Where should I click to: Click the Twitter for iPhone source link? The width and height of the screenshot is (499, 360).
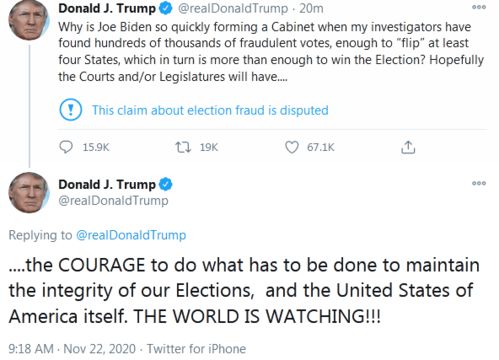pyautogui.click(x=196, y=349)
